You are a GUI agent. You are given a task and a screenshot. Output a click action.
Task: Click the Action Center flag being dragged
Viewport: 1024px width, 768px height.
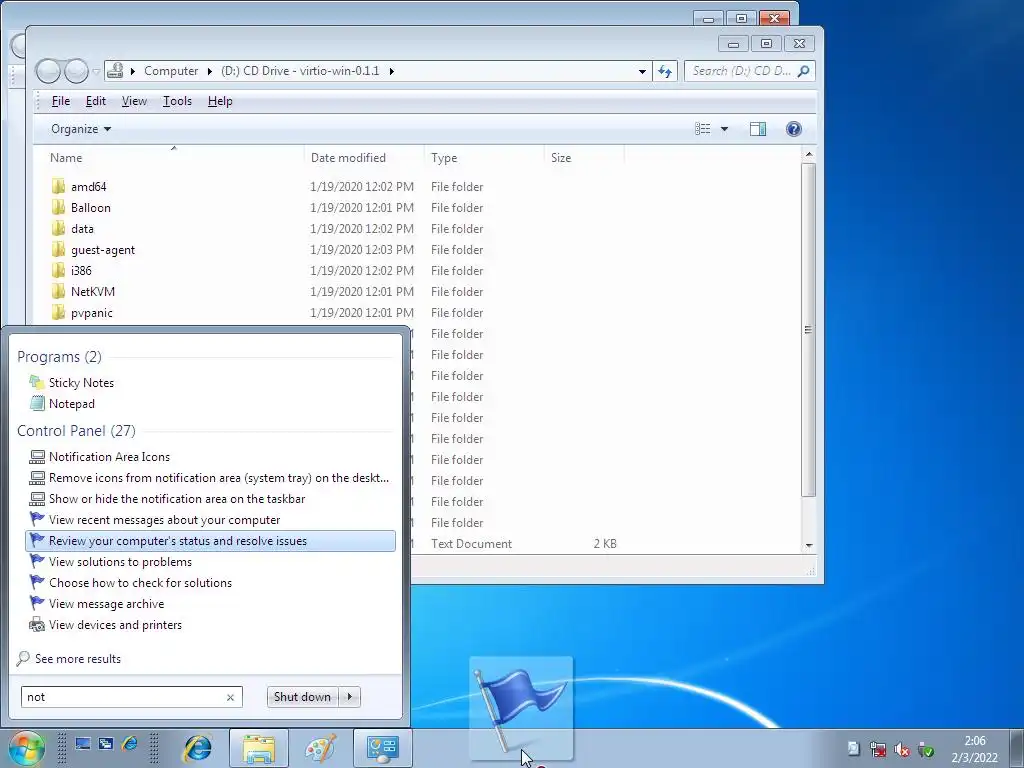point(520,709)
